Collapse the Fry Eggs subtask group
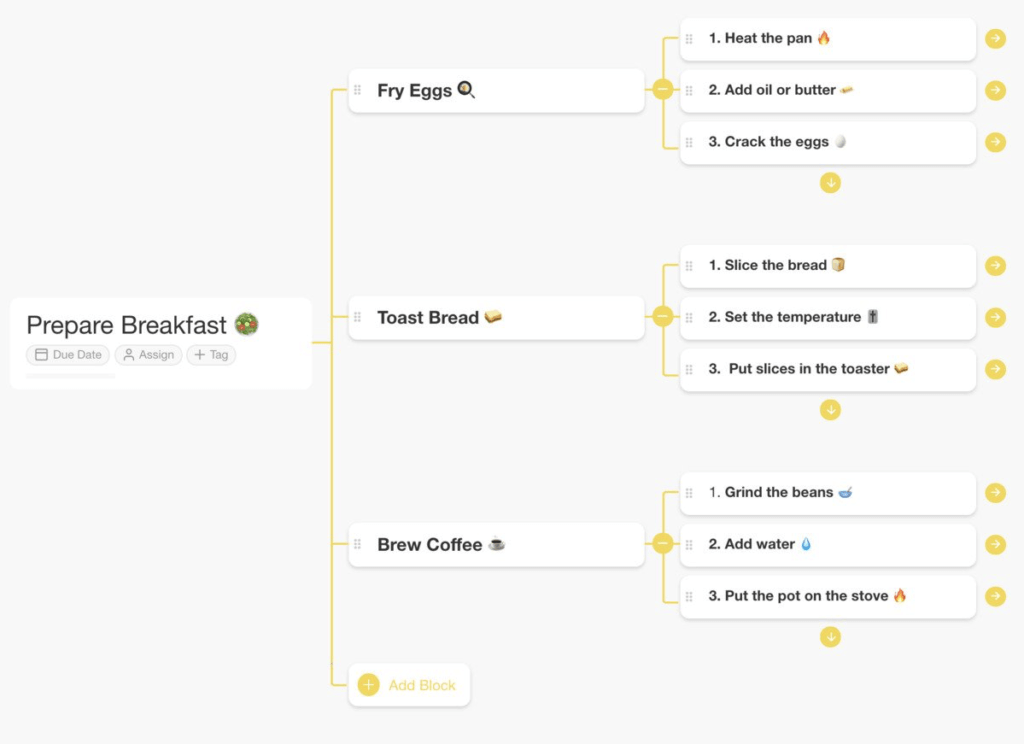 (662, 90)
